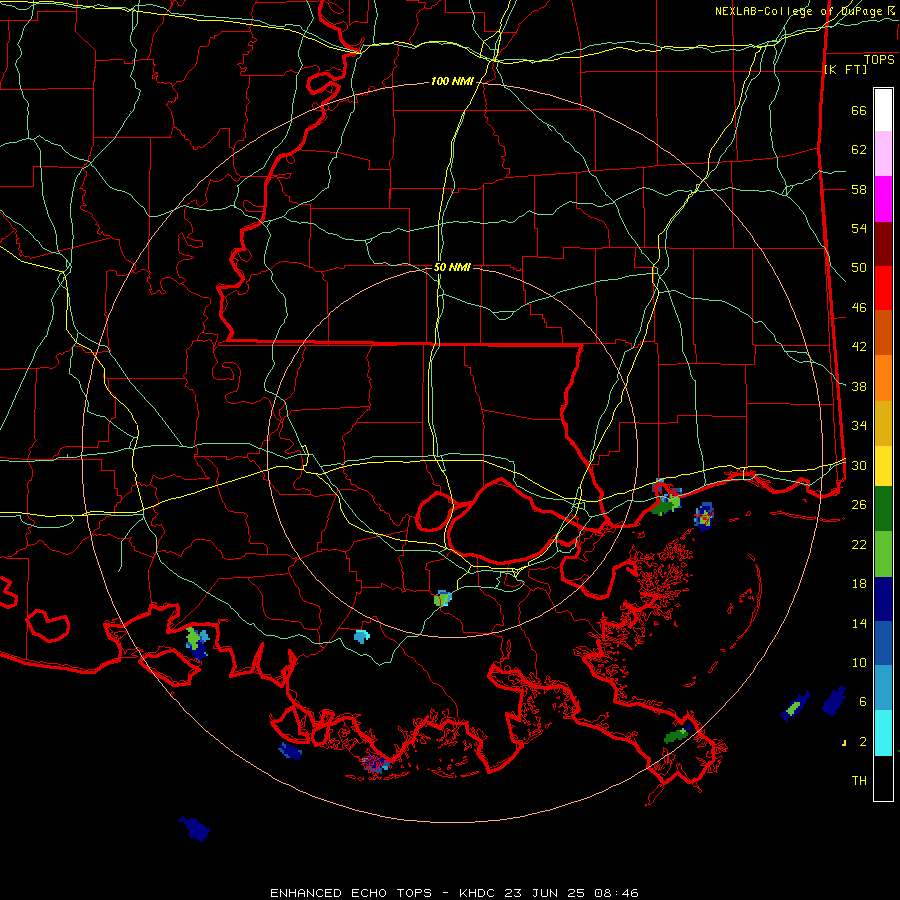Click the legend value '10'

tap(859, 663)
